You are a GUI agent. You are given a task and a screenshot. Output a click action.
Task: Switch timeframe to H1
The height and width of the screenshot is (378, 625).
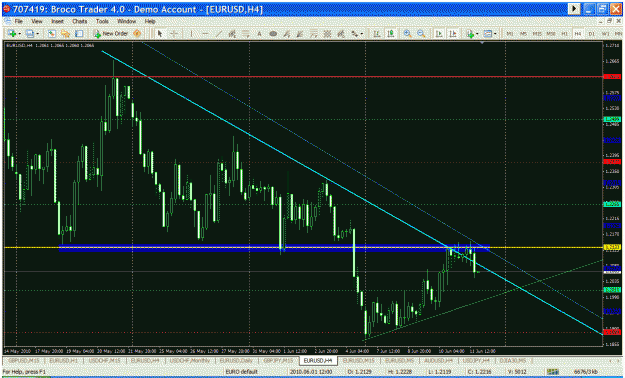(x=564, y=34)
